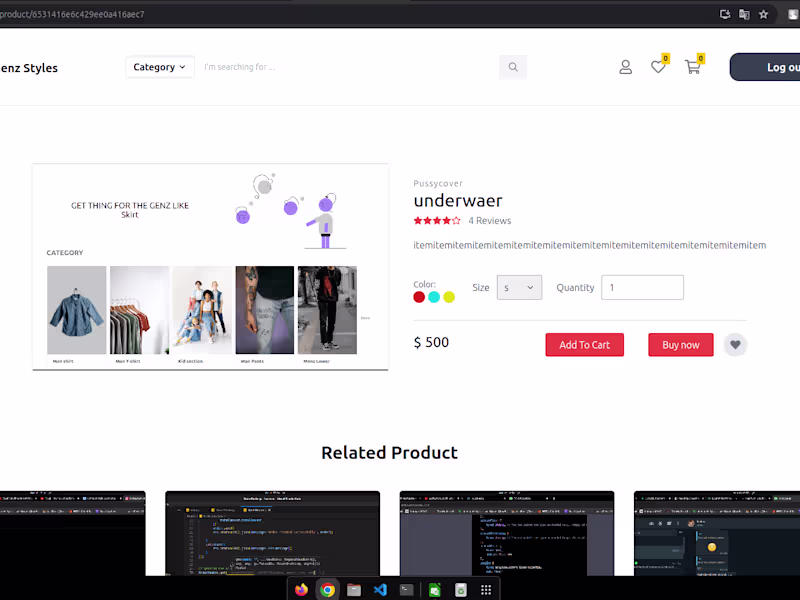
Task: Go to Genz Styles home logo
Action: 29,68
